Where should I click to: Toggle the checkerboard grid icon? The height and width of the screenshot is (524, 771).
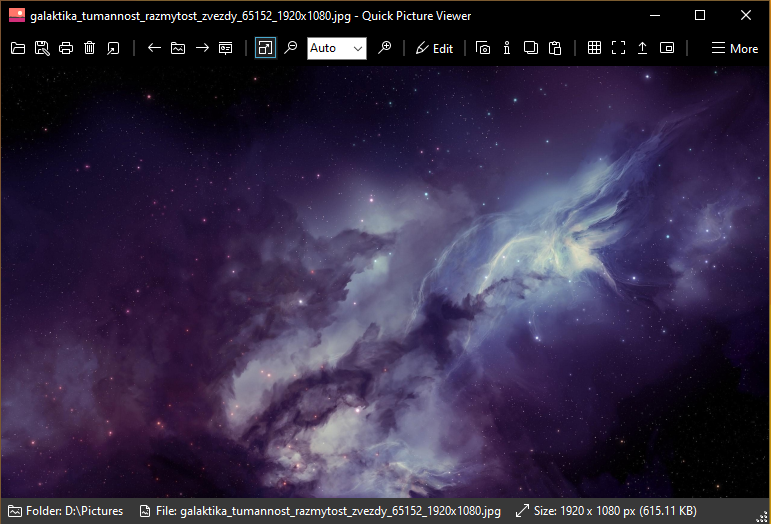click(x=594, y=48)
